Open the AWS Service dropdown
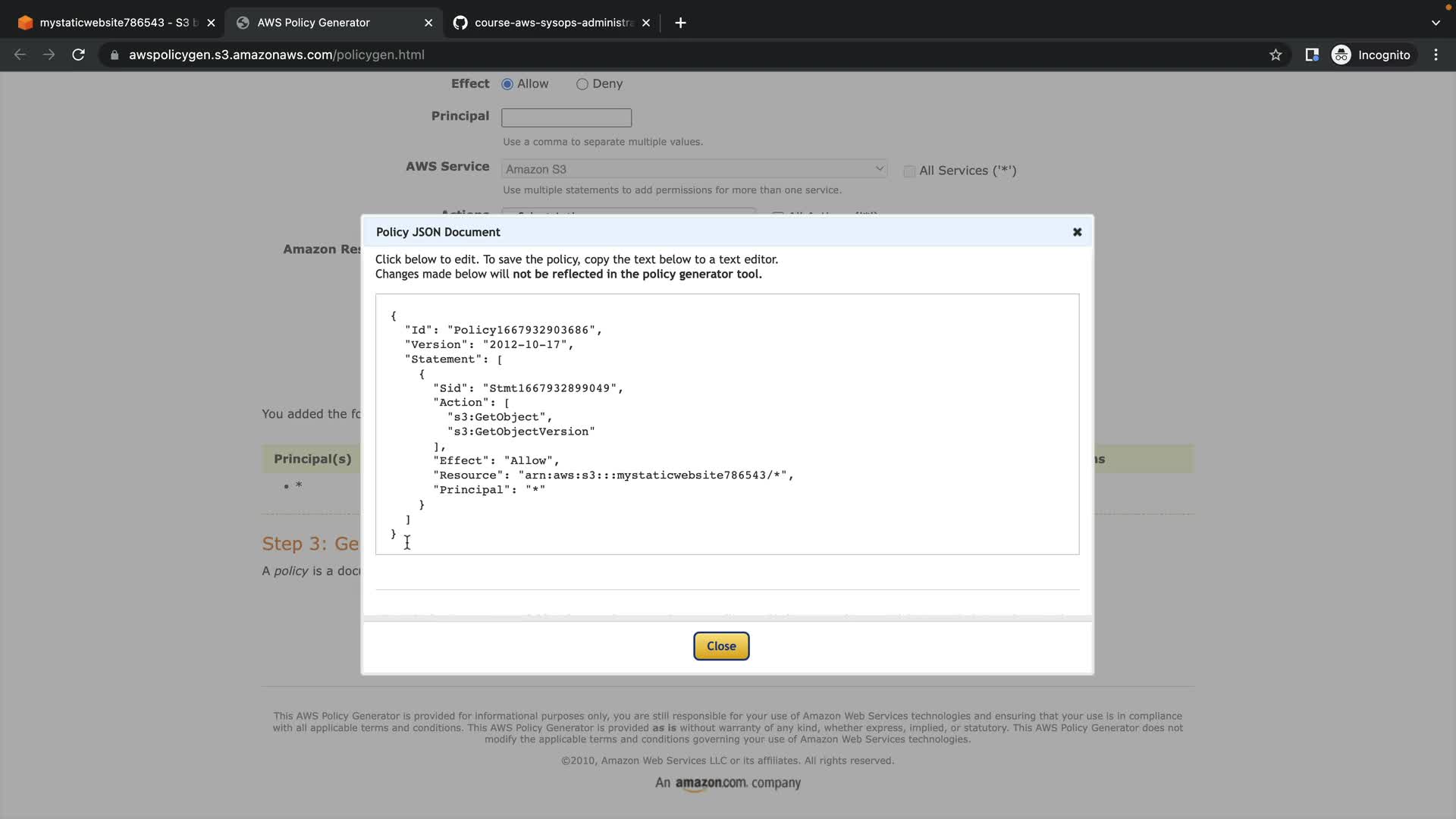Image resolution: width=1456 pixels, height=819 pixels. pyautogui.click(x=694, y=169)
